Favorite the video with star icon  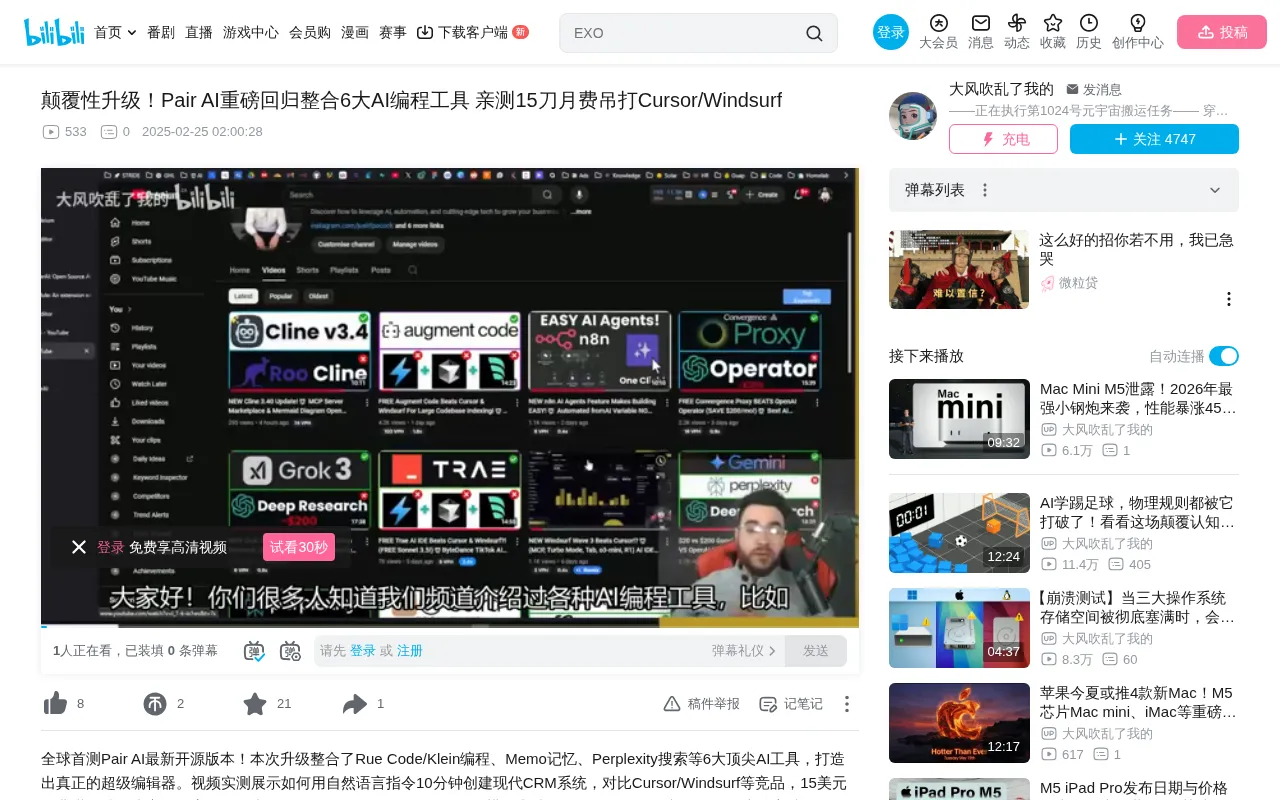pos(255,704)
